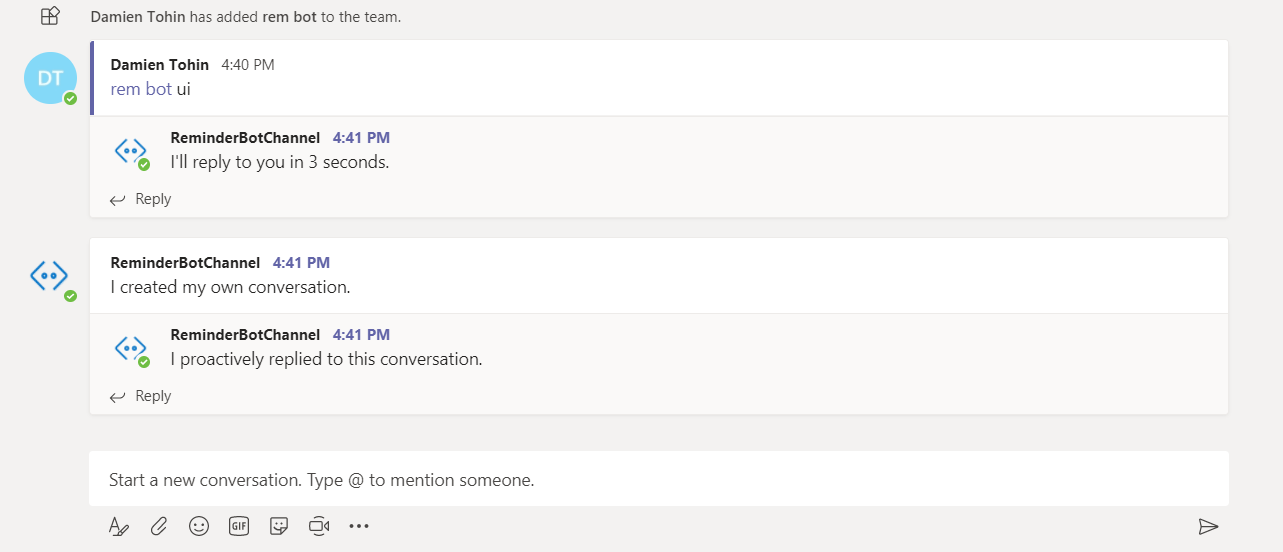Reply to the "3 seconds" thread
Image resolution: width=1283 pixels, height=552 pixels.
(x=141, y=199)
